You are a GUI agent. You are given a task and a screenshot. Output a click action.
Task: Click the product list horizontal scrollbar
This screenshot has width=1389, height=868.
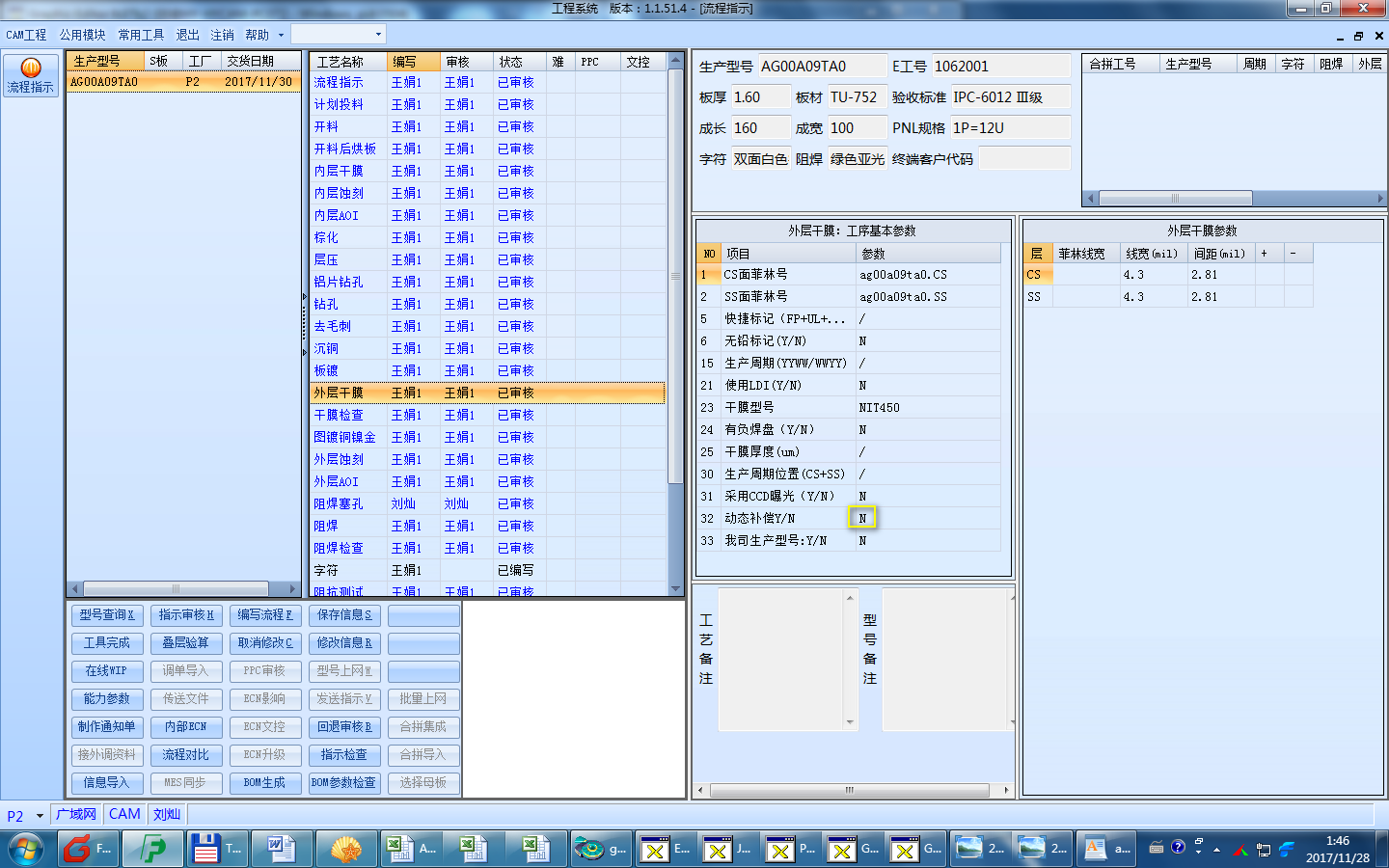183,588
